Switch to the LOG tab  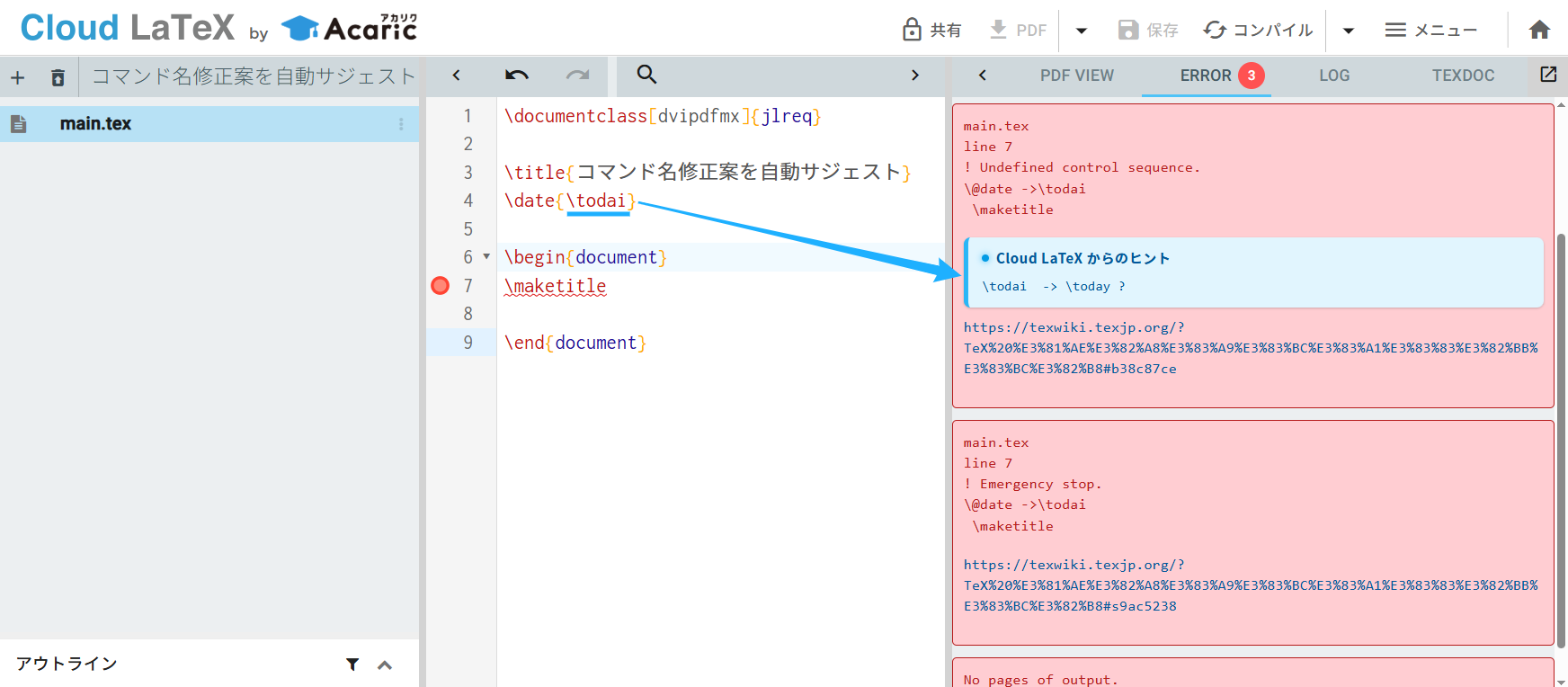1334,76
